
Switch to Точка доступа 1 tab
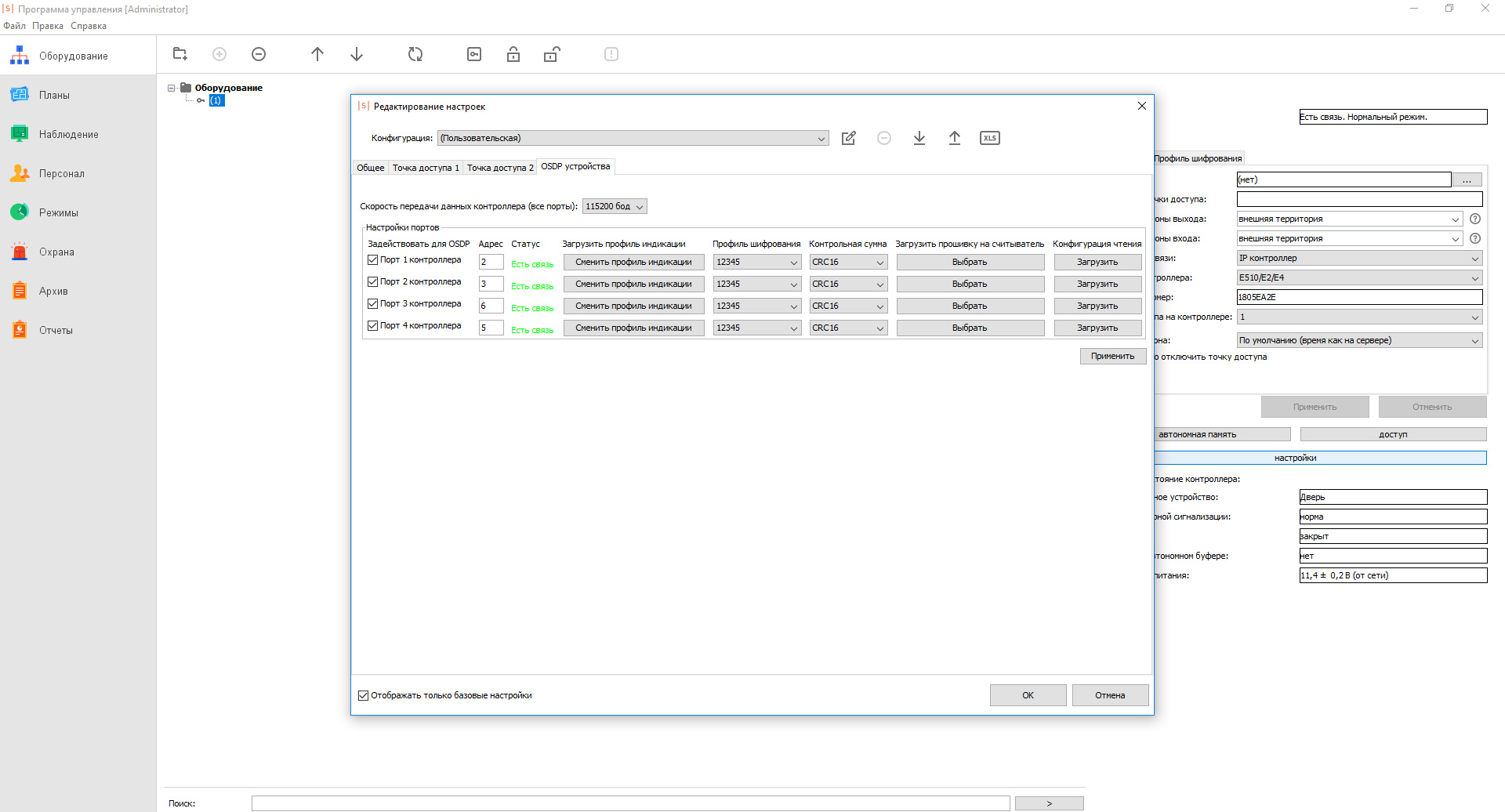pos(426,168)
